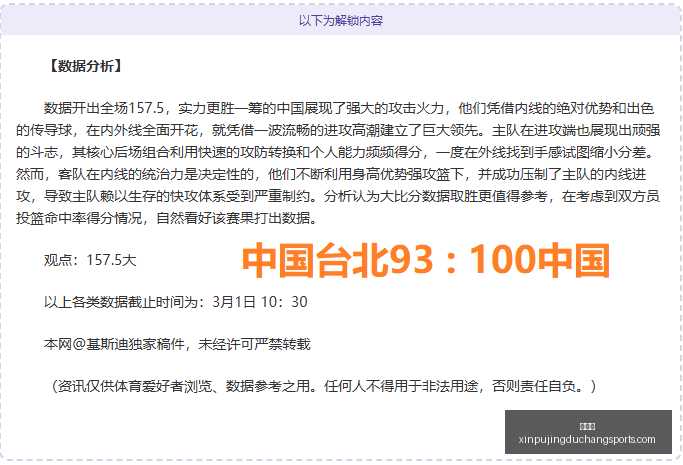Click the paragraph line starting 数据开出全场157.5
Viewport: 683px width, 465px height.
click(349, 108)
